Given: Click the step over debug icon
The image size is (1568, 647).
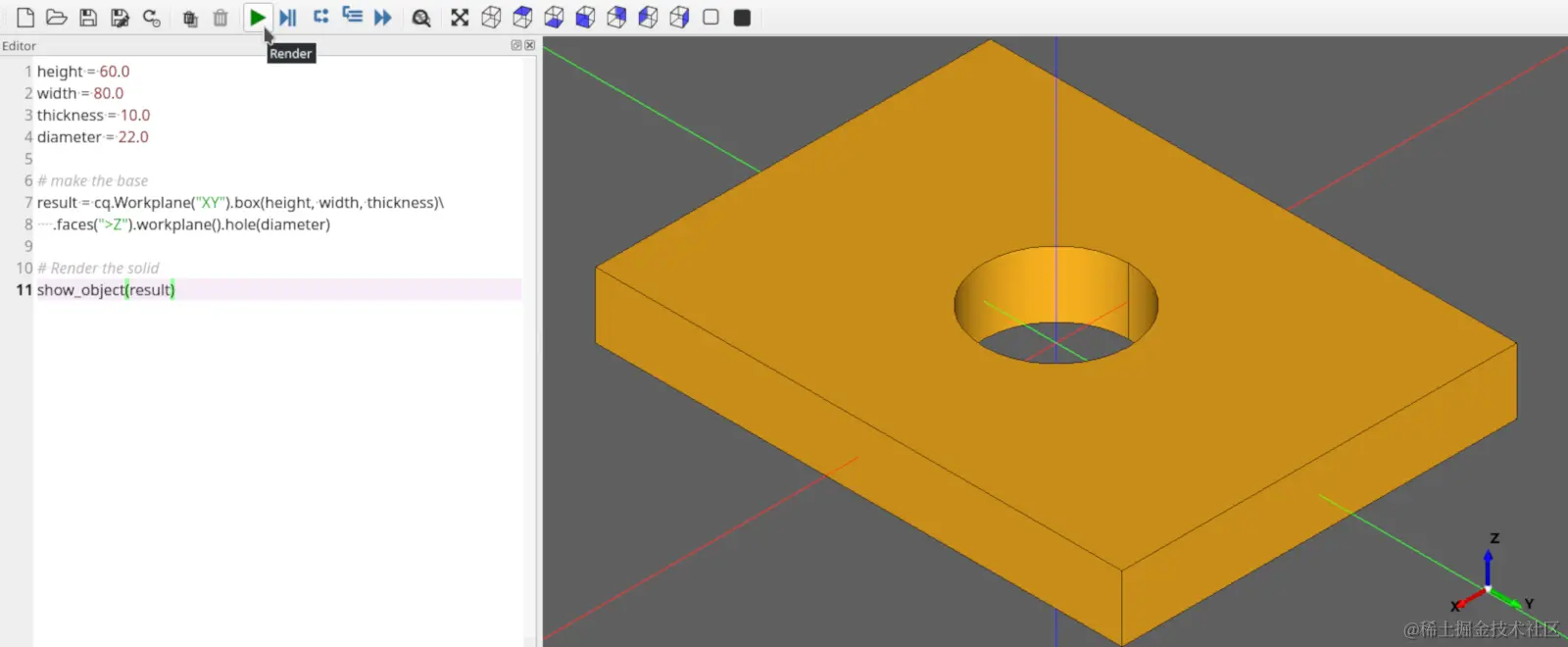Looking at the screenshot, I should coord(320,17).
